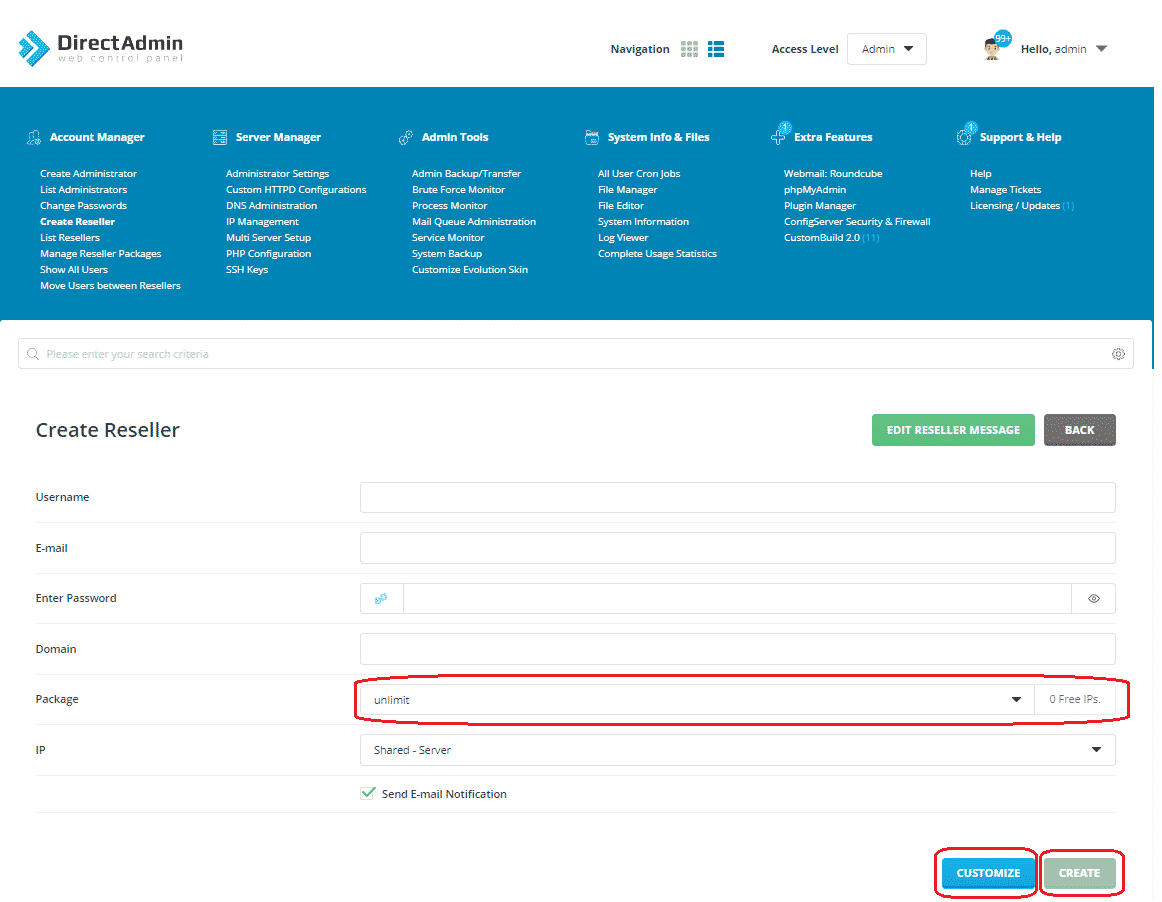Toggle password visibility eye icon
Viewport: 1162px width, 902px height.
tap(1094, 599)
